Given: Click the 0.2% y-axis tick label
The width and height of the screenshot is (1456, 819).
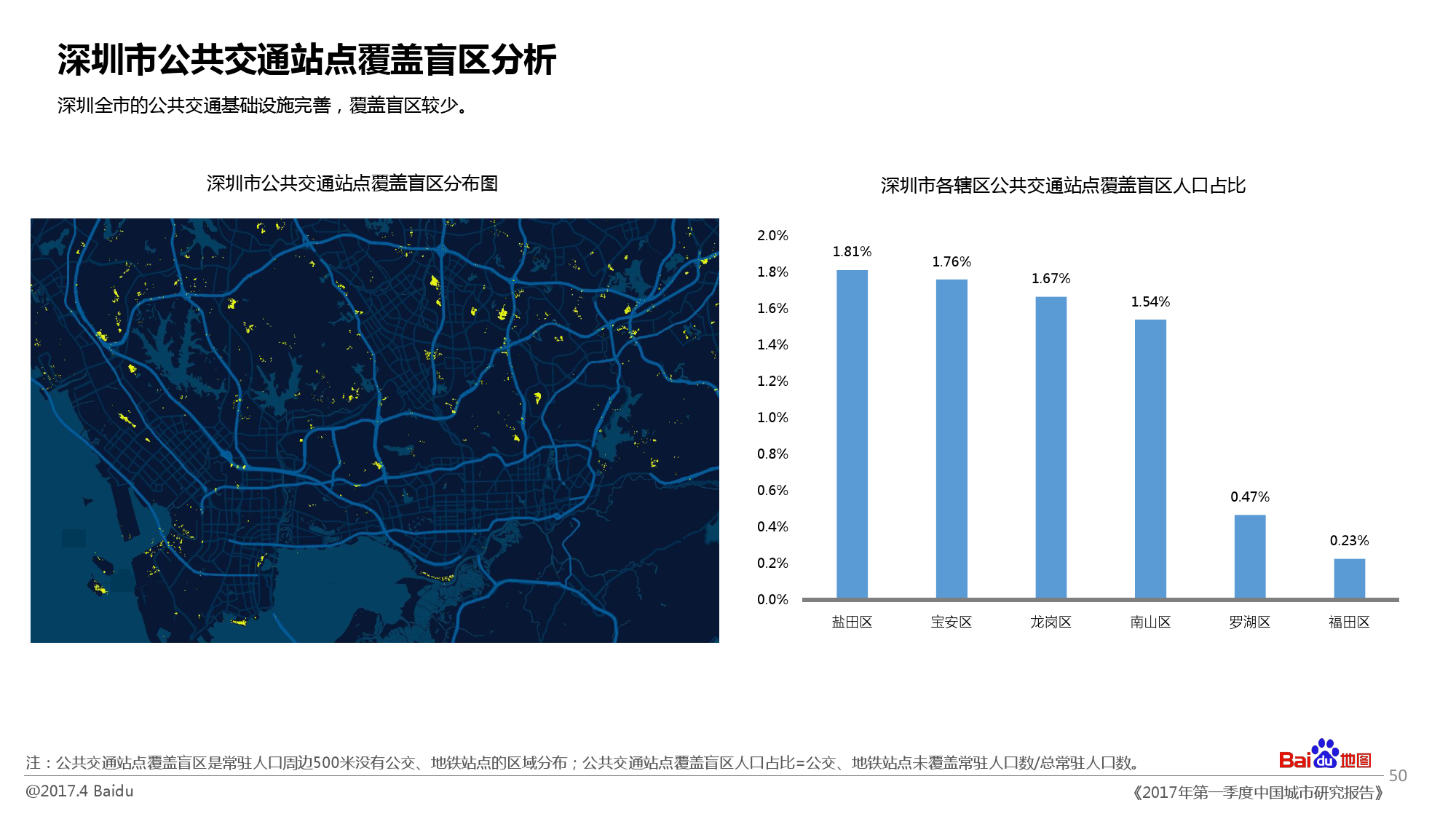Looking at the screenshot, I should click(x=772, y=563).
